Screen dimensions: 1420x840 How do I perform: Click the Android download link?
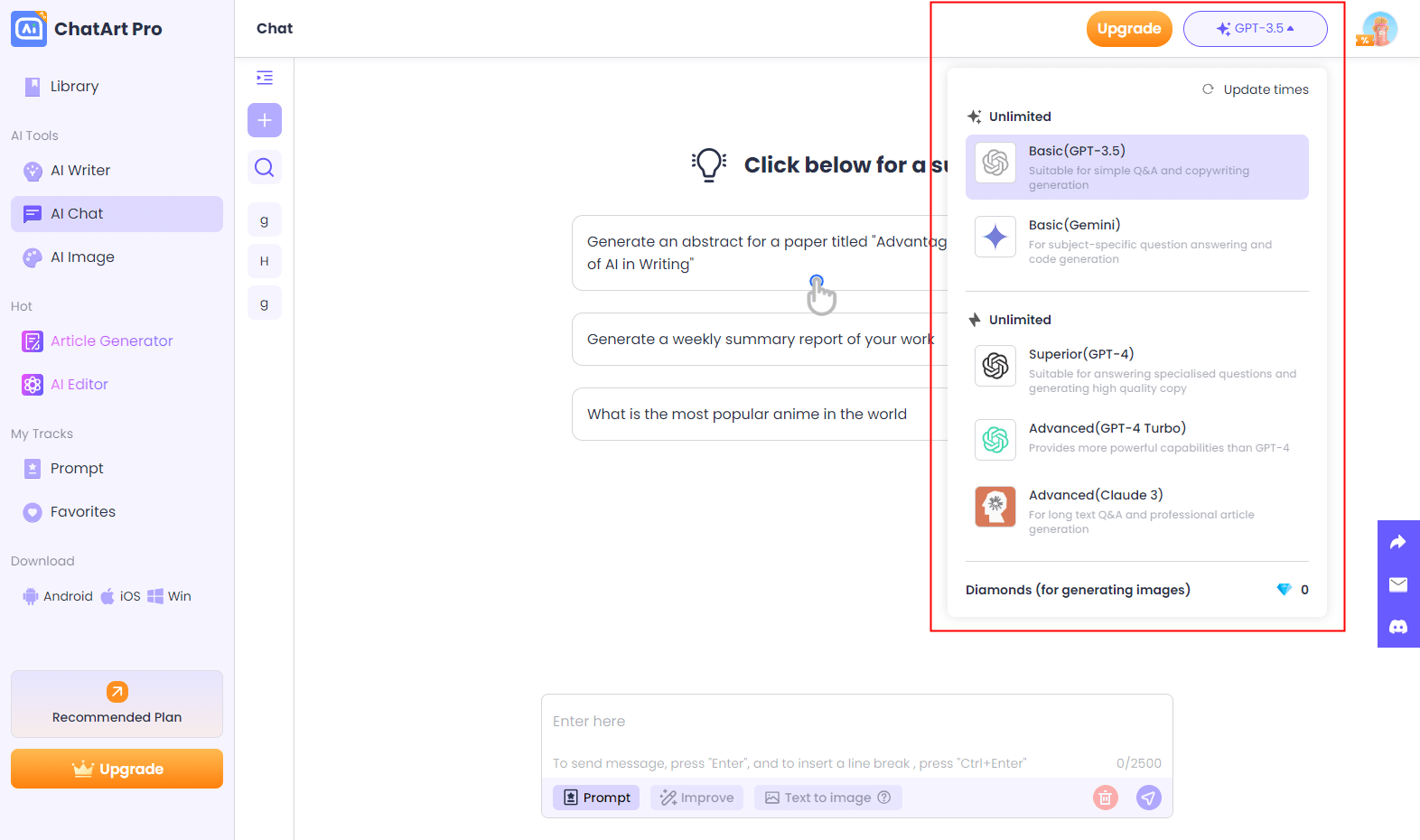tap(58, 596)
